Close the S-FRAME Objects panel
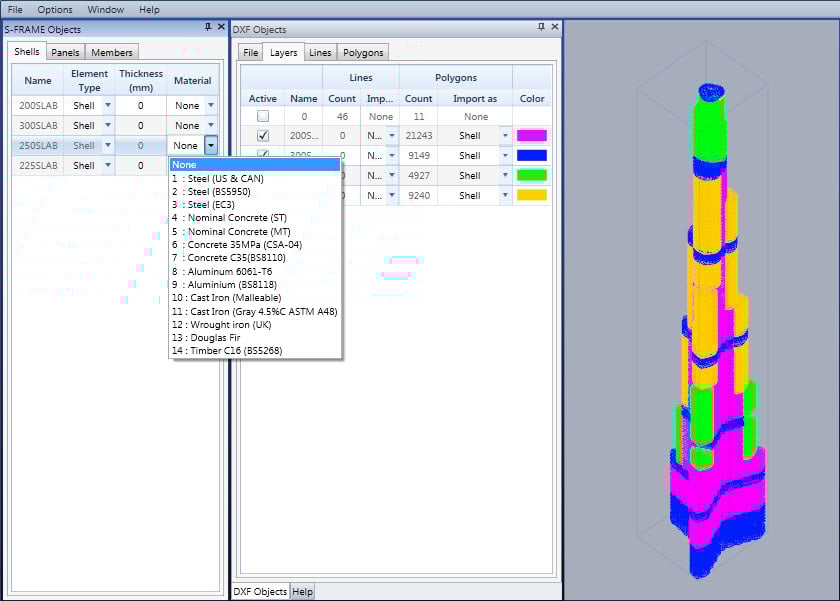Image resolution: width=840 pixels, height=601 pixels. click(222, 28)
